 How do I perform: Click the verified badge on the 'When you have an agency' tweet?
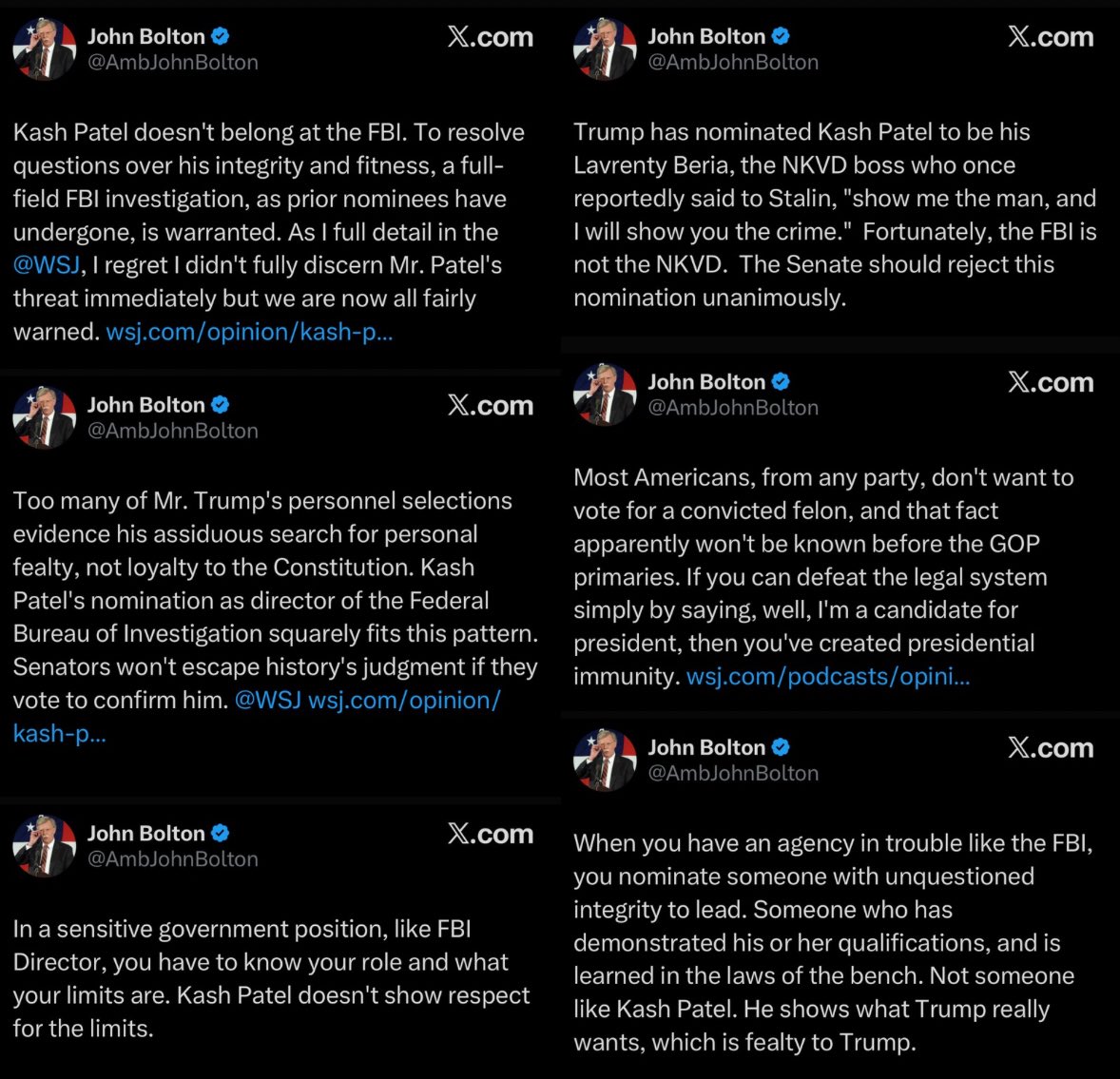781,747
